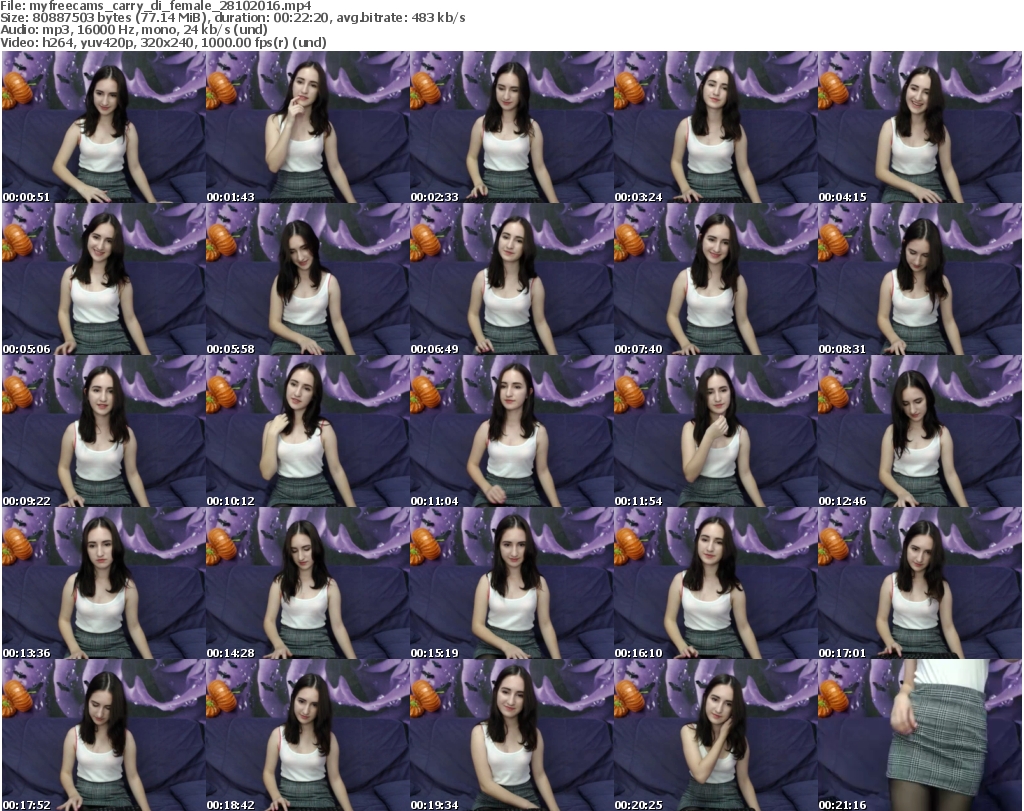Click the Size and duration info line
Screen dimensions: 1024x811
click(x=232, y=18)
